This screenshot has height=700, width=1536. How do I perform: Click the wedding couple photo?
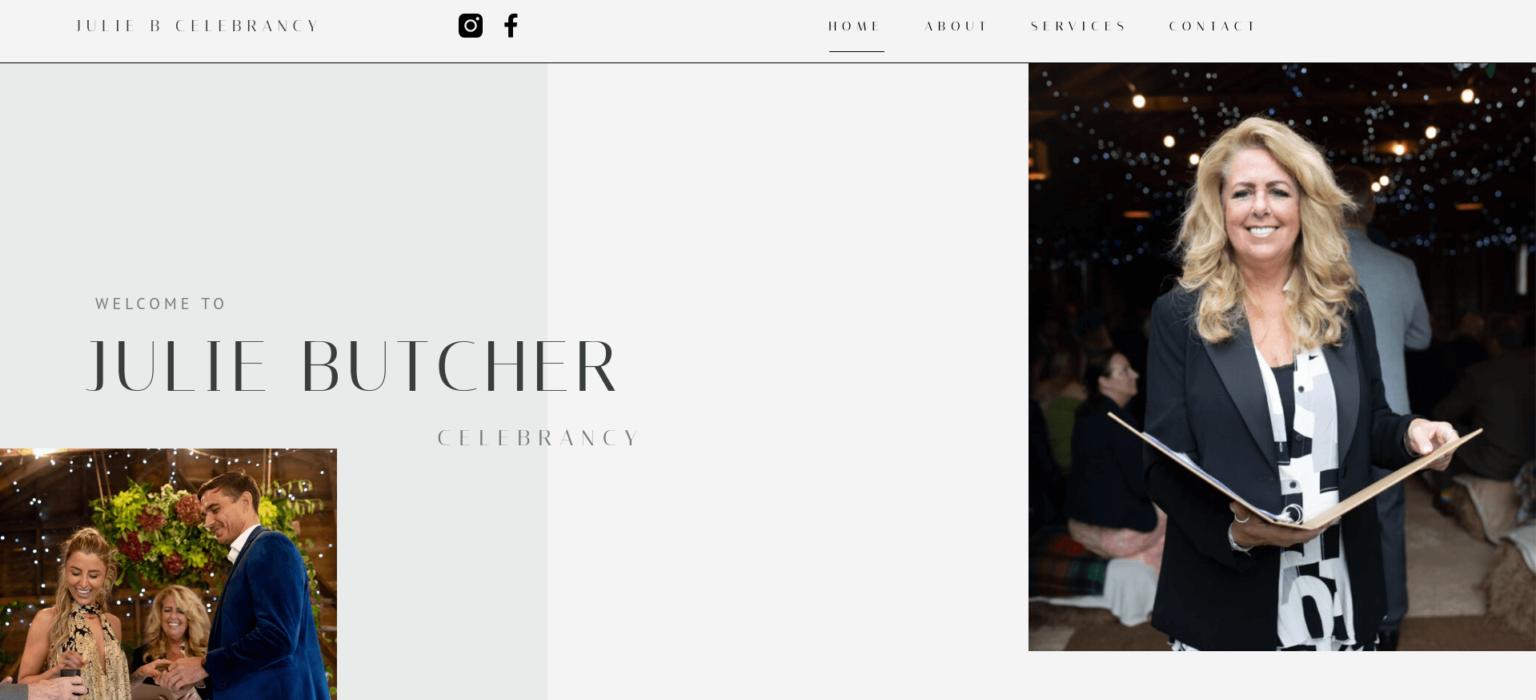point(168,574)
